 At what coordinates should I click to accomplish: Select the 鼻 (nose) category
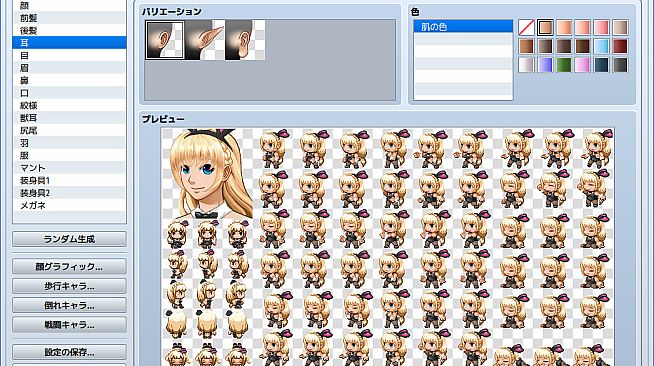69,80
